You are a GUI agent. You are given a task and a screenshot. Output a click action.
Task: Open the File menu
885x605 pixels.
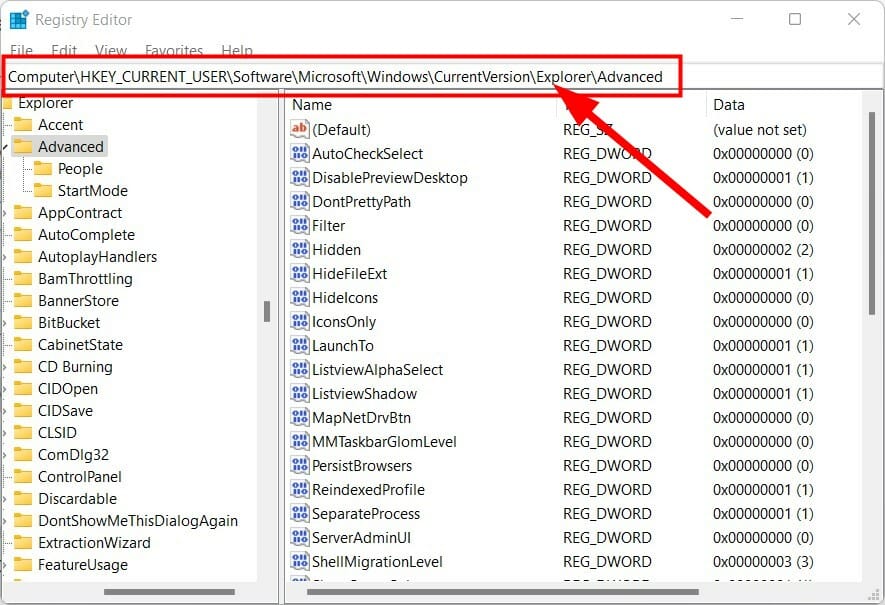click(x=21, y=50)
